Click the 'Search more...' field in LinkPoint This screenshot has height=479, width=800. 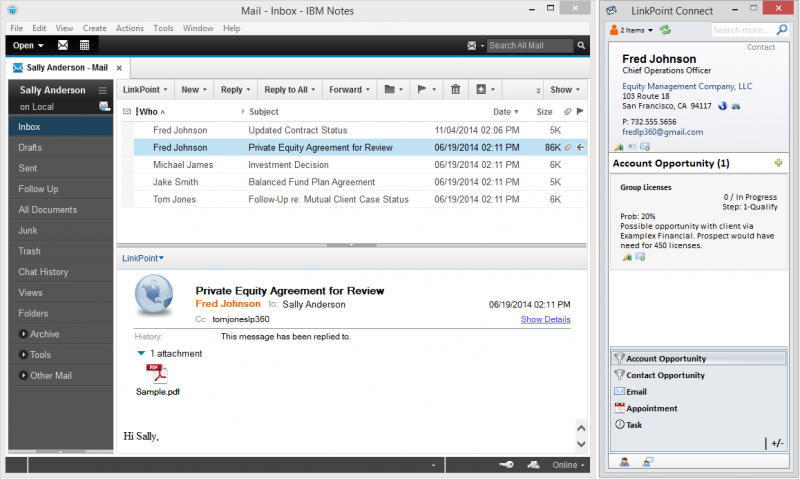coord(743,30)
